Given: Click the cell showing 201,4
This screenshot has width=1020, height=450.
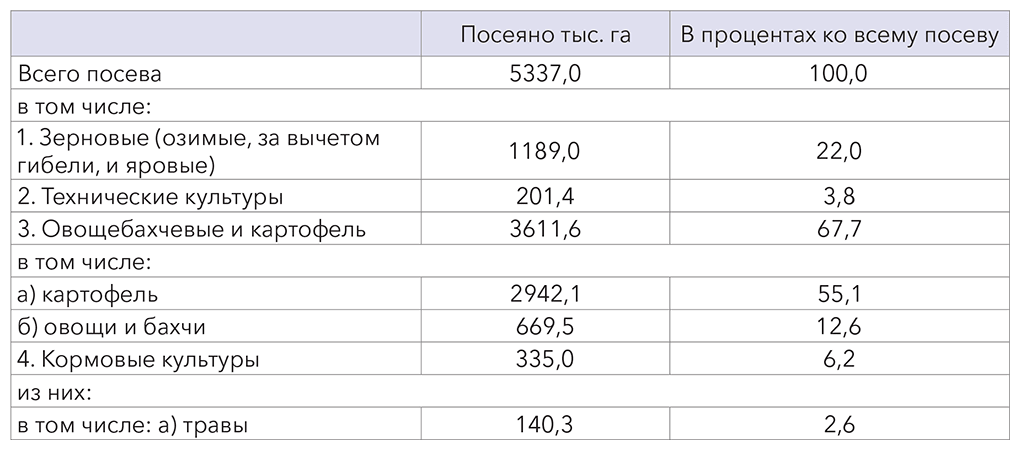Looking at the screenshot, I should [x=545, y=196].
